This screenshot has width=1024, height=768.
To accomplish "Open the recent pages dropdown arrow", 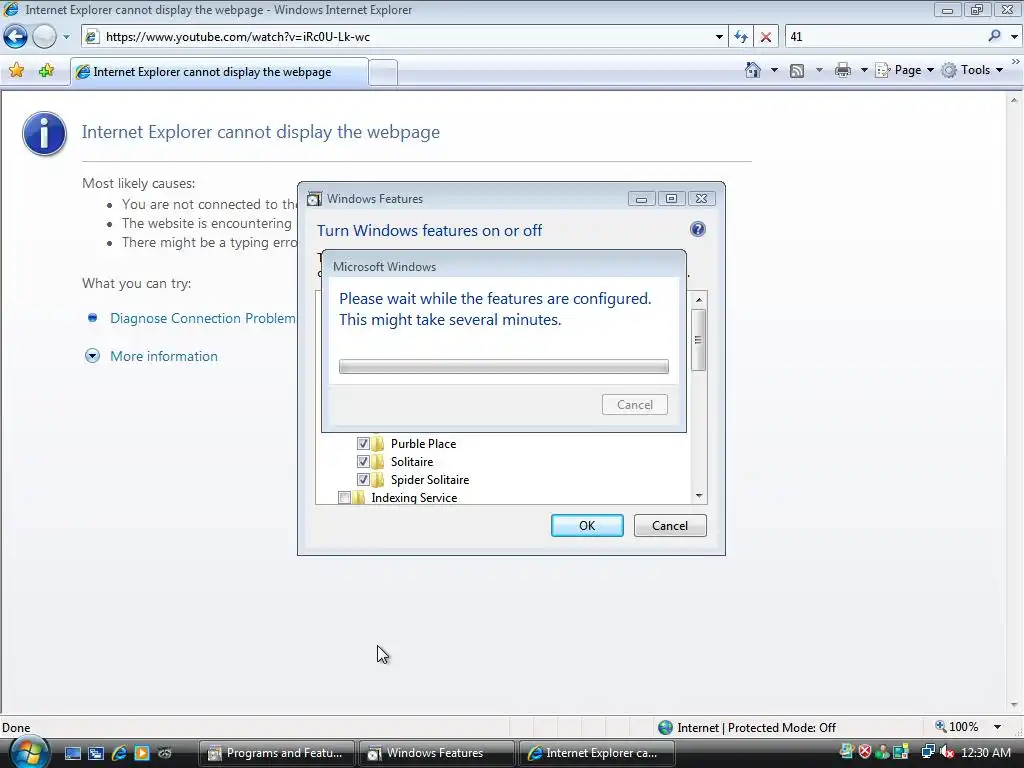I will pos(66,37).
